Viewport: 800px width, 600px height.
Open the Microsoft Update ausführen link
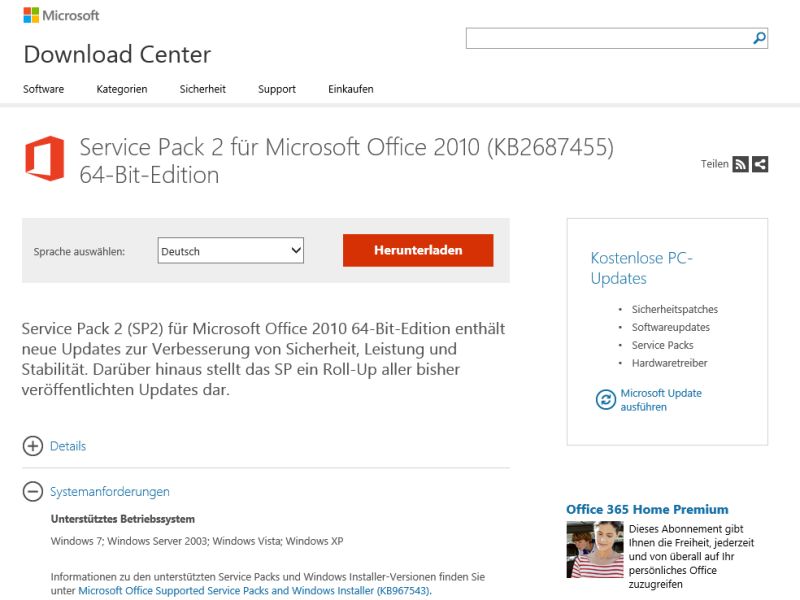tap(661, 400)
